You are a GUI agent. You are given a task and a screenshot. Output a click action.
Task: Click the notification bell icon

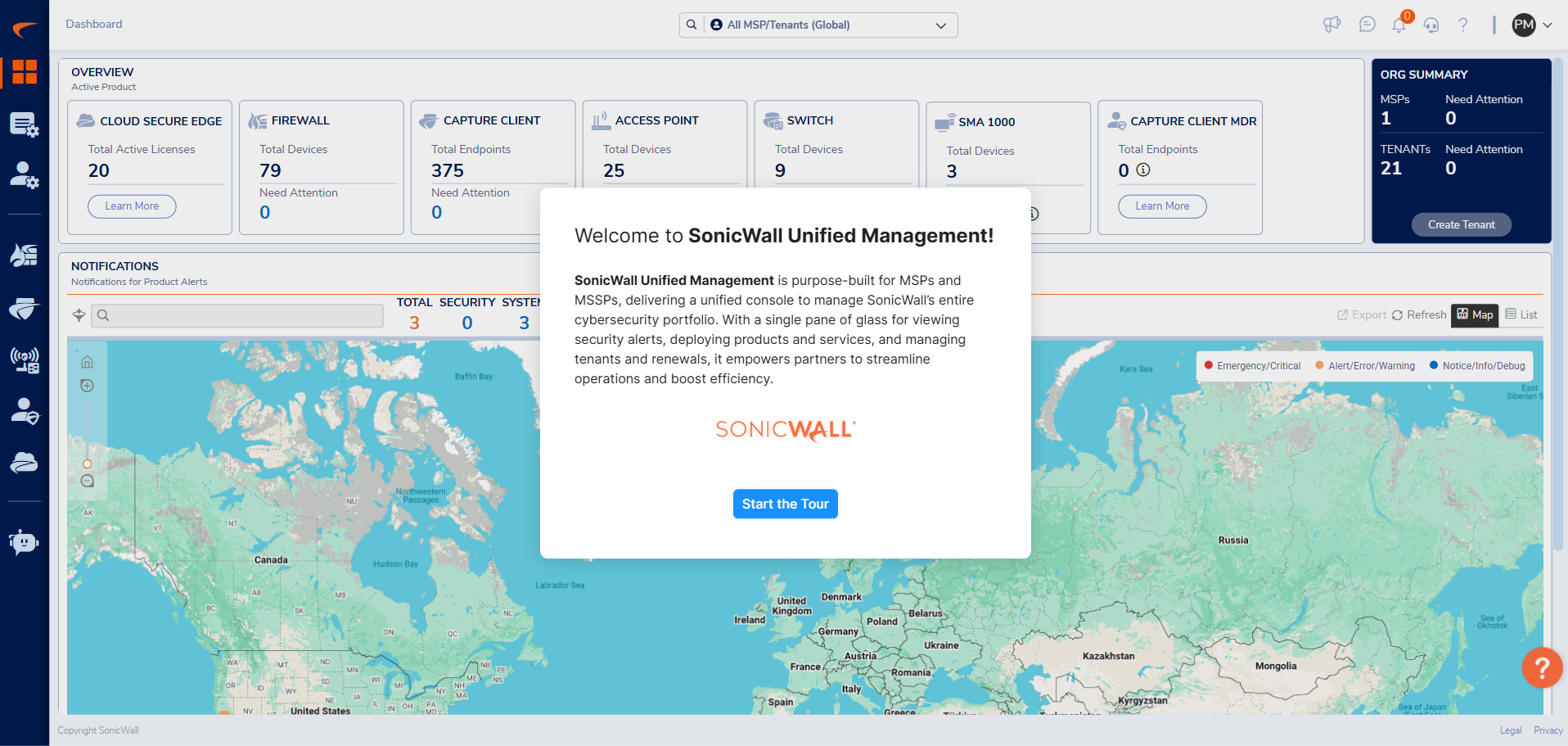1399,25
